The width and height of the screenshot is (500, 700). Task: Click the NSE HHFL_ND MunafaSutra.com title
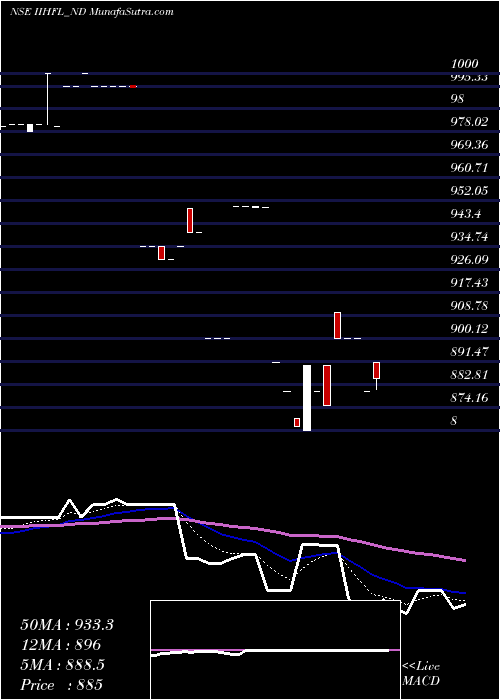coord(92,12)
